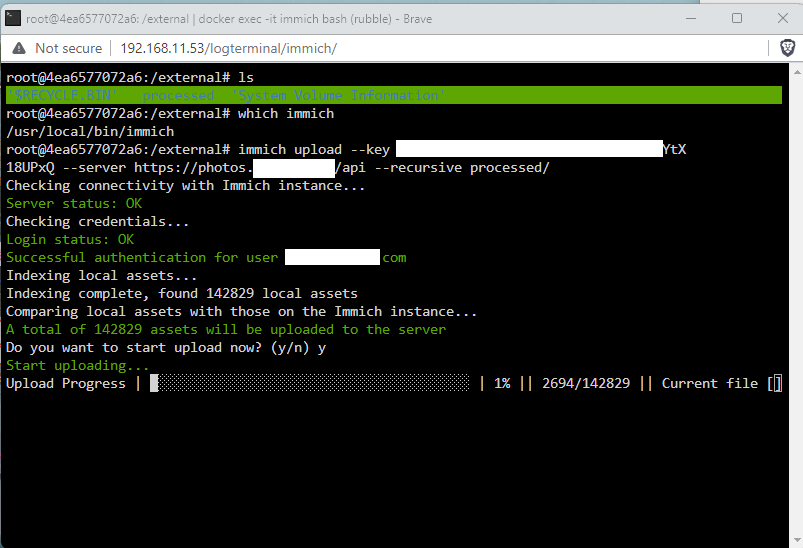The image size is (803, 548).
Task: Click the 'Upload Progress' label
Action: 66,383
